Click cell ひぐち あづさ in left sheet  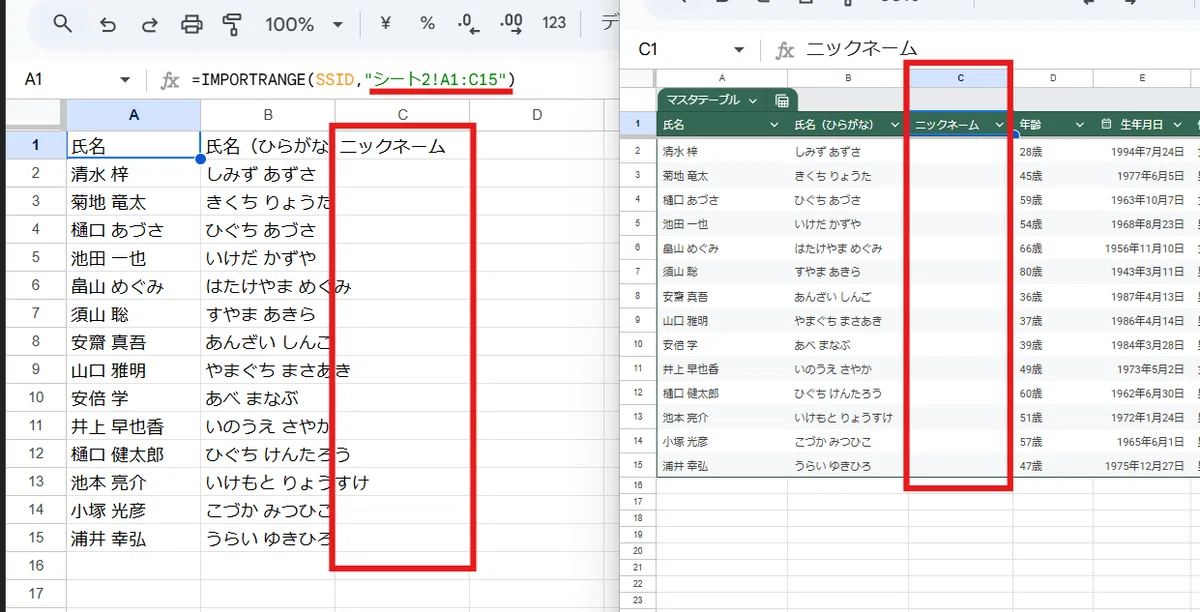268,230
